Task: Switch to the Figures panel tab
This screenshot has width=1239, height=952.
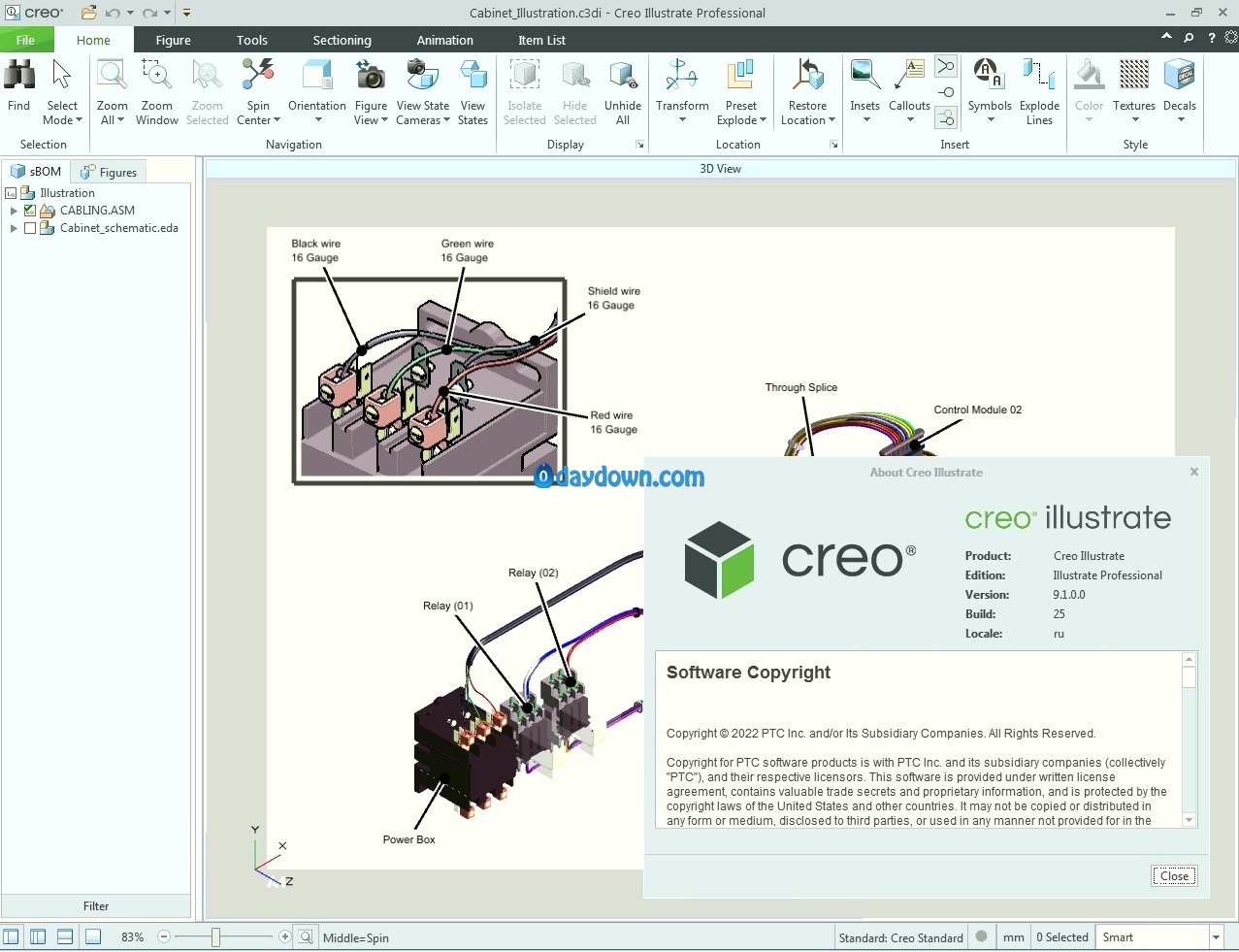Action: click(111, 172)
